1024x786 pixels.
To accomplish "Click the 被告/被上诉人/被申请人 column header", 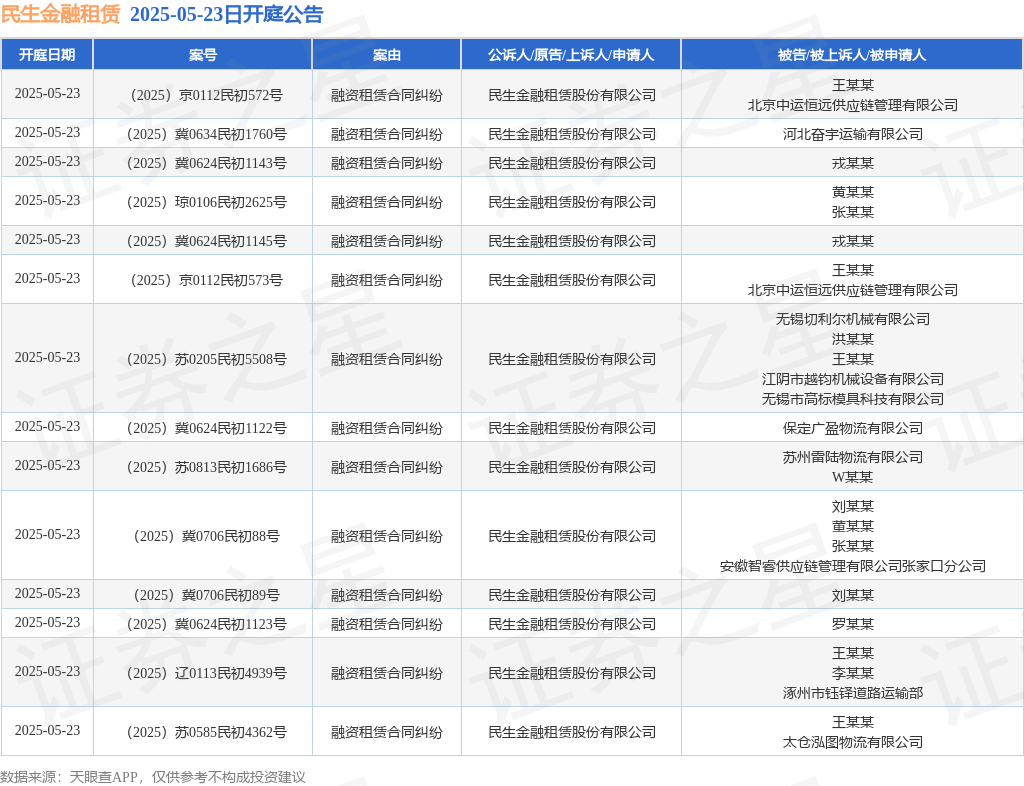I will pyautogui.click(x=852, y=55).
